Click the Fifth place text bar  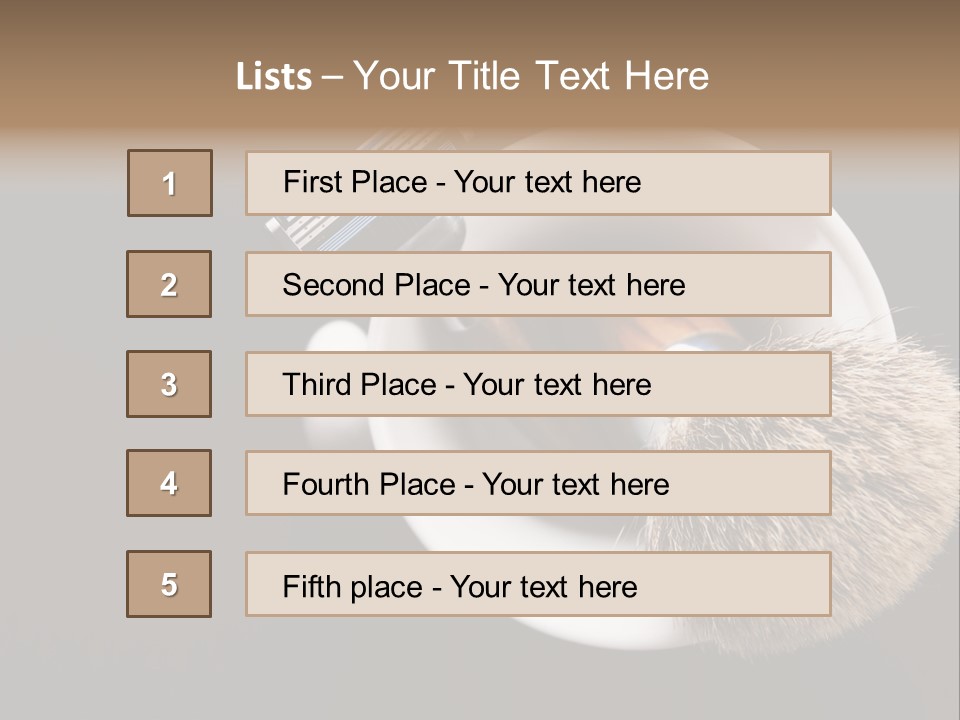point(538,584)
